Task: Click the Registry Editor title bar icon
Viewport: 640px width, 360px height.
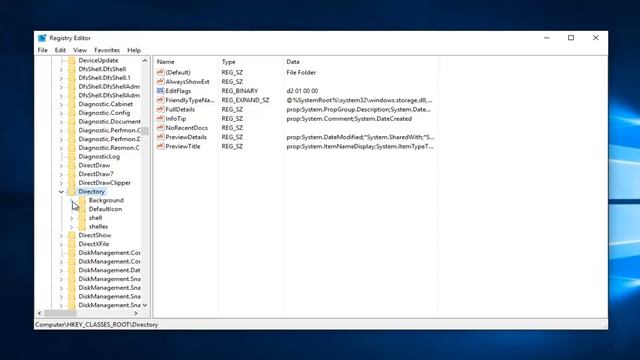Action: (42, 38)
